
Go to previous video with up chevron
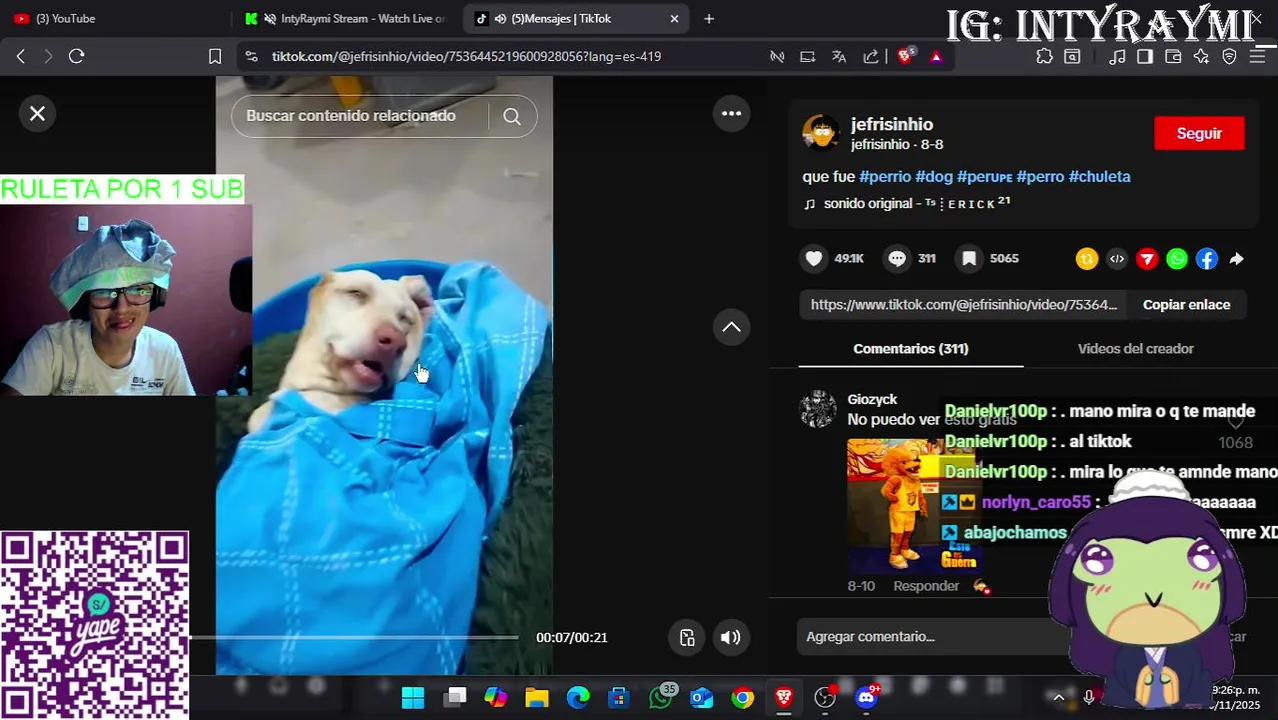[x=732, y=327]
